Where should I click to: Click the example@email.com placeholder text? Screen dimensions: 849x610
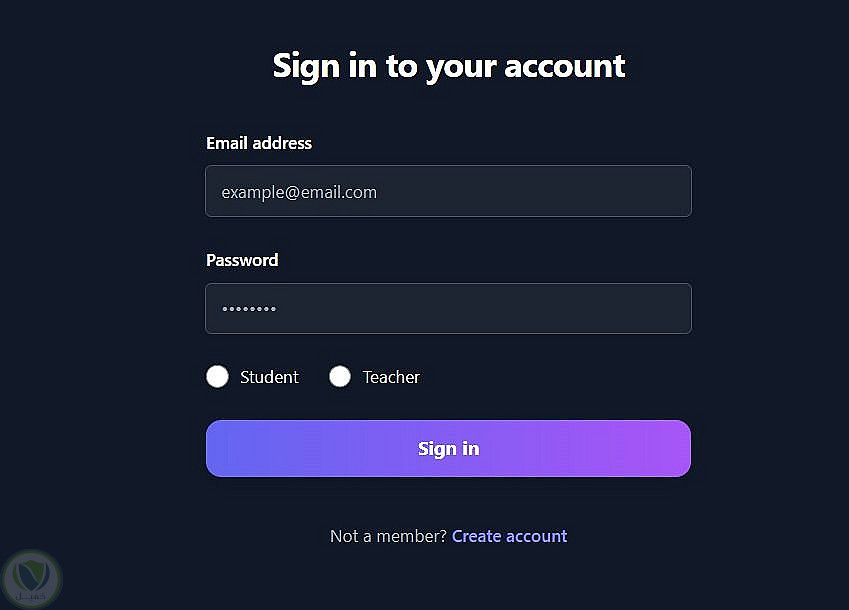click(299, 192)
